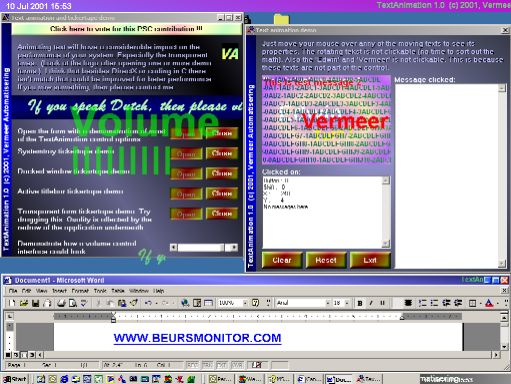
Task: Expand the 100% zoom dropdown
Action: pos(245,303)
